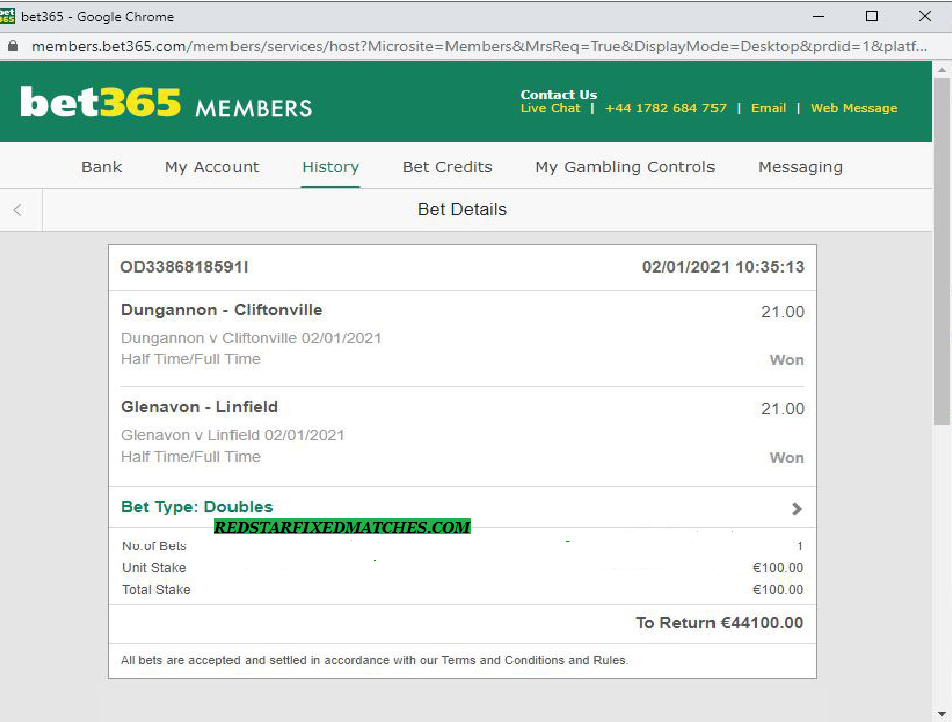
Task: Click the page URL in address bar
Action: click(x=479, y=46)
